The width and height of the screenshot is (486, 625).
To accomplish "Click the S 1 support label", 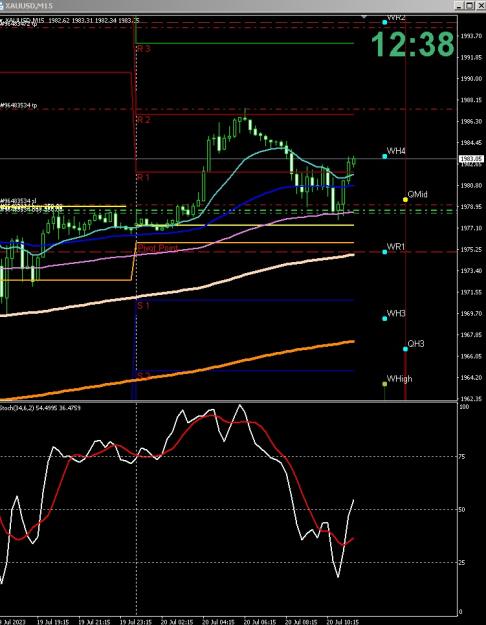I will point(144,306).
